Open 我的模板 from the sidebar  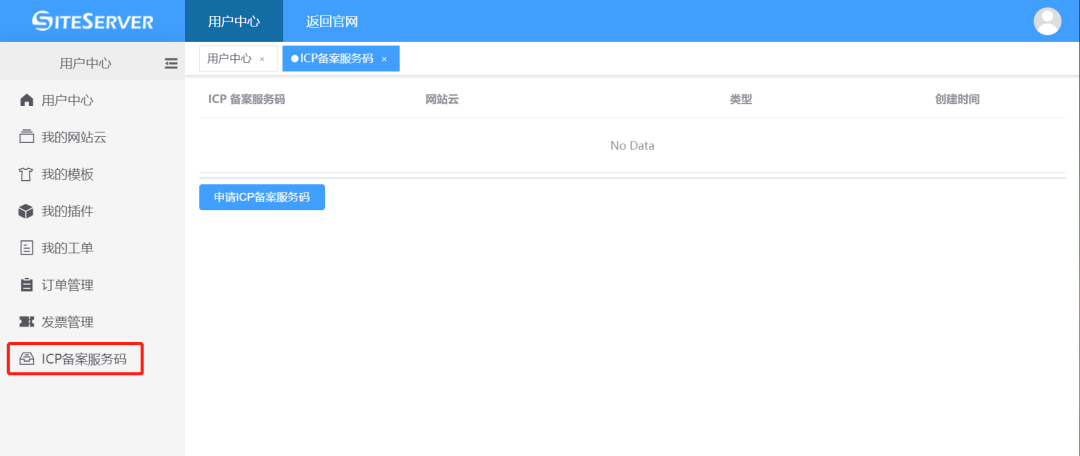click(x=67, y=174)
